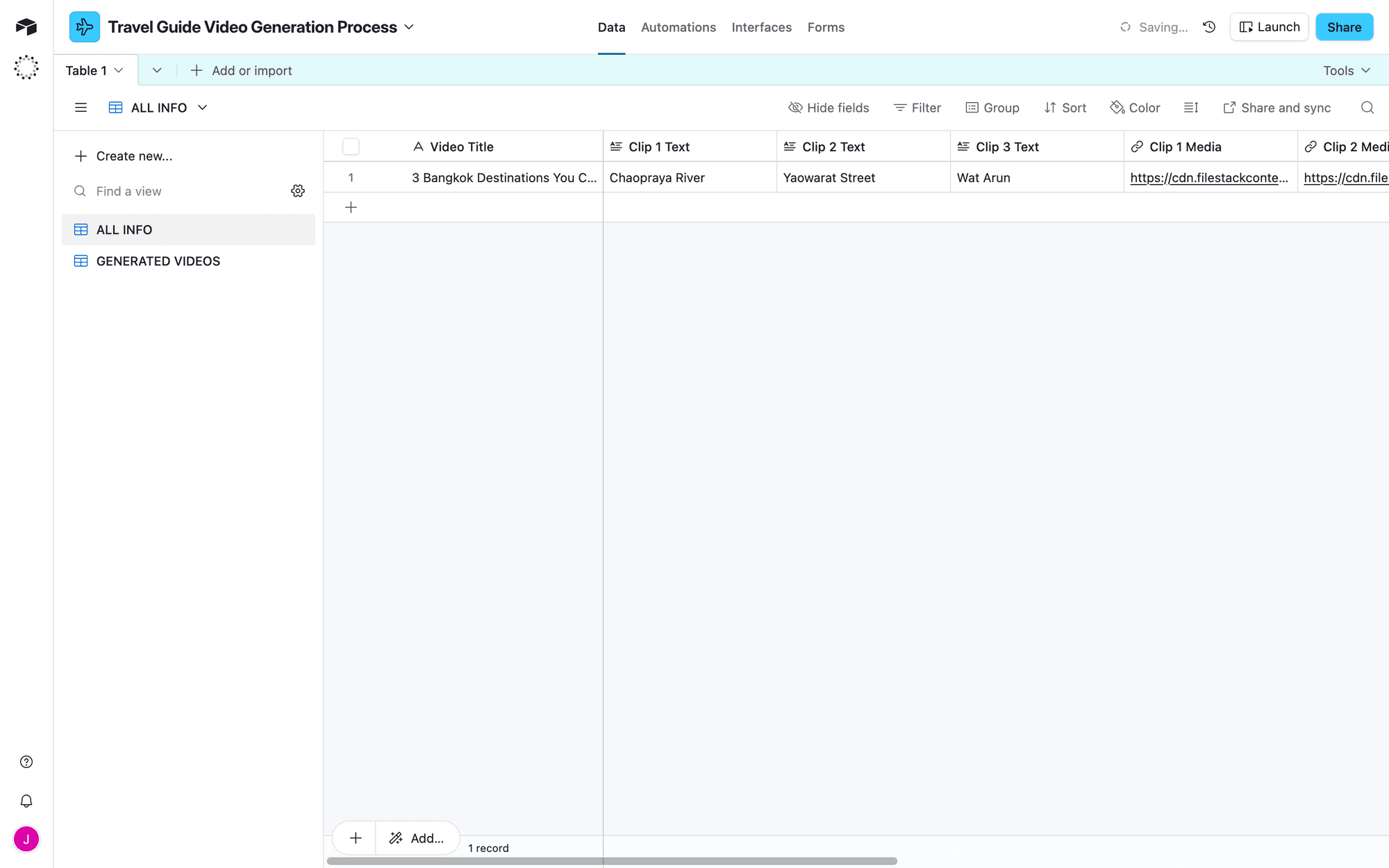Open the Filter options in the view toolbar
Image resolution: width=1389 pixels, height=868 pixels.
[917, 108]
